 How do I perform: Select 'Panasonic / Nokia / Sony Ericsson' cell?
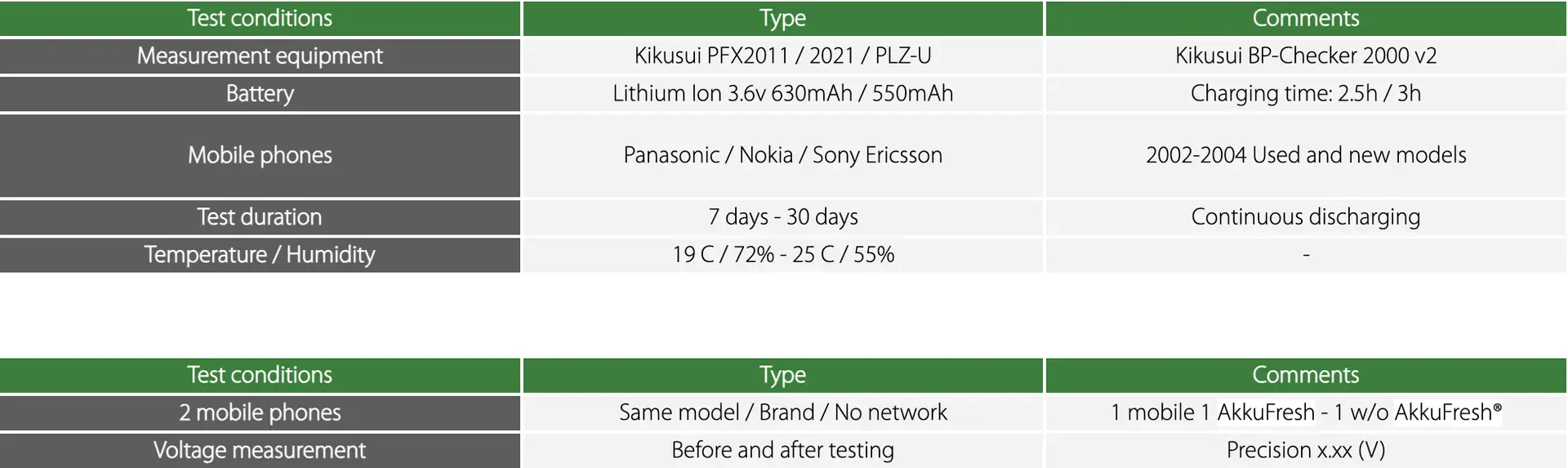pyautogui.click(x=782, y=155)
